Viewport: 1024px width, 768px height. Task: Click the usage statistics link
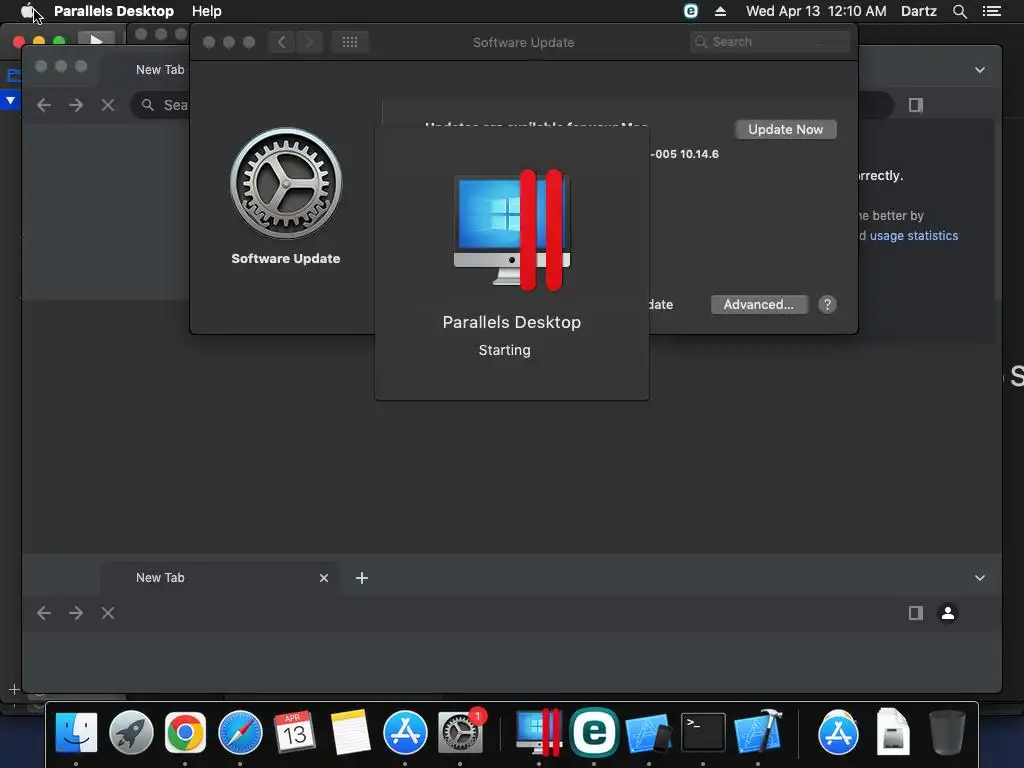pyautogui.click(x=914, y=236)
